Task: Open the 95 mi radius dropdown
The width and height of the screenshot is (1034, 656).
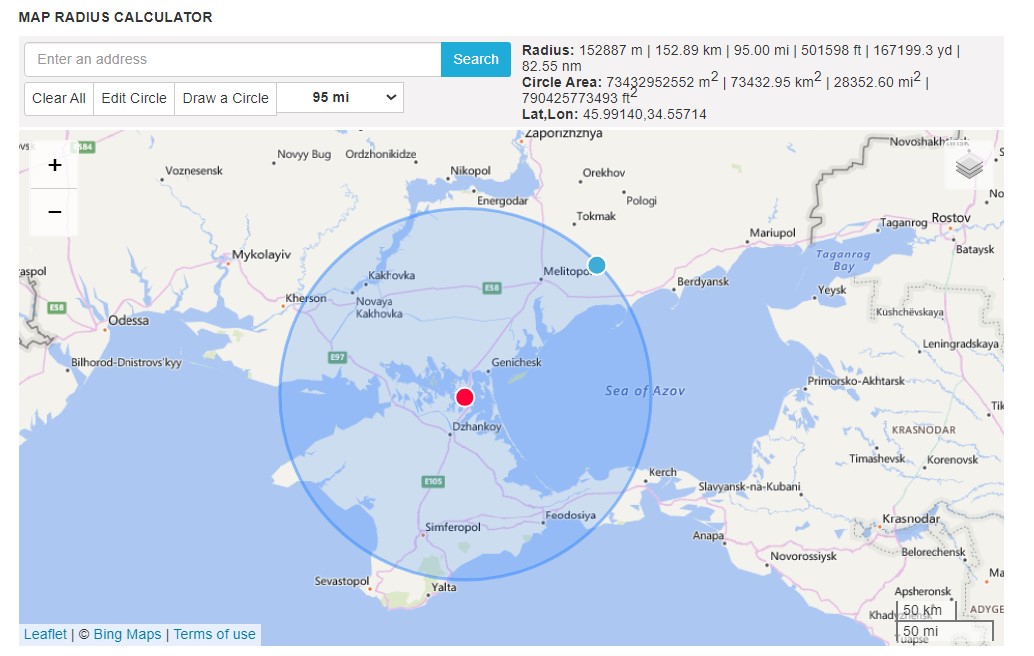Action: tap(340, 98)
